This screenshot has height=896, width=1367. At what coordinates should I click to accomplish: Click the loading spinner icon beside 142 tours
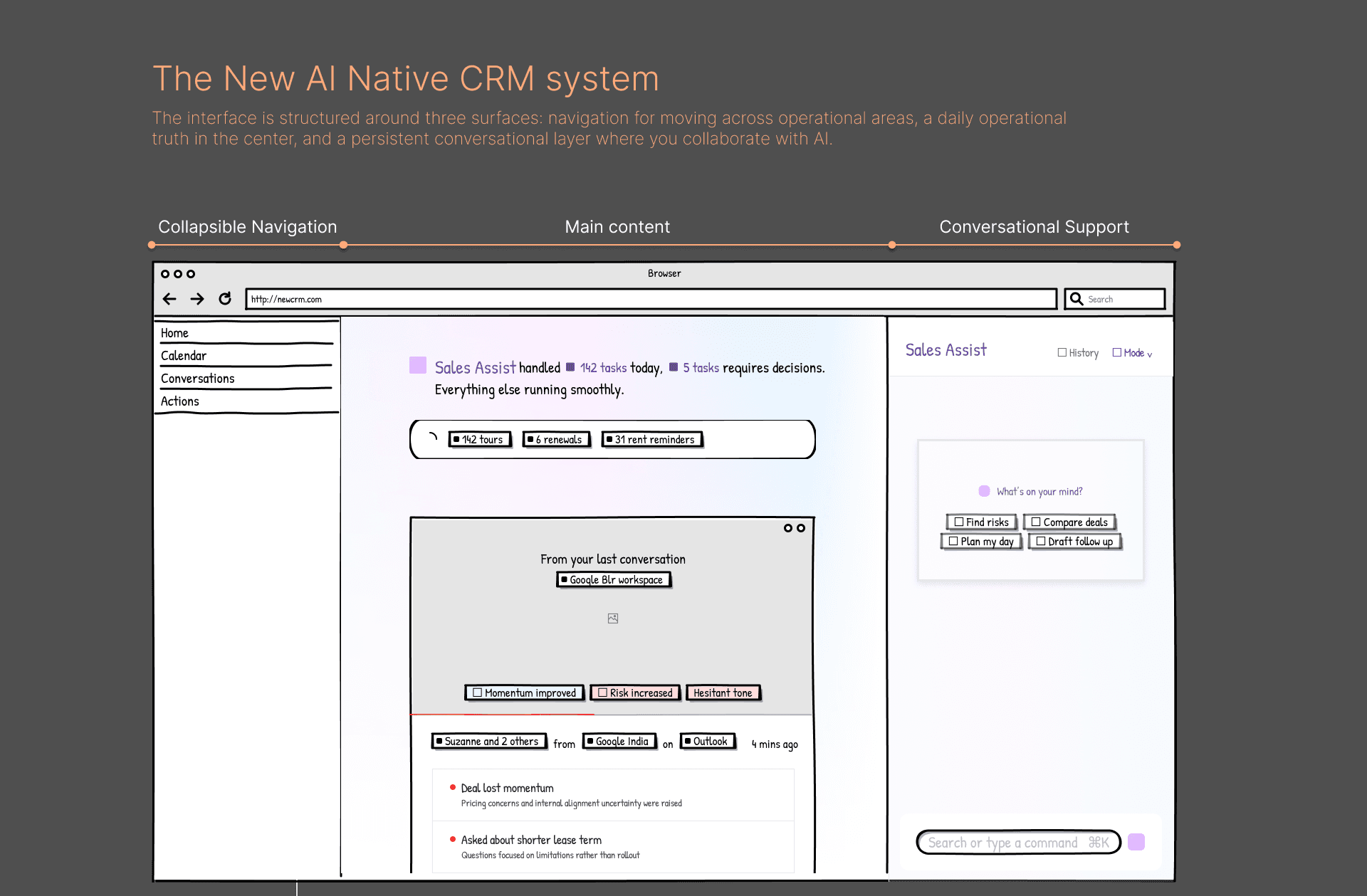432,438
